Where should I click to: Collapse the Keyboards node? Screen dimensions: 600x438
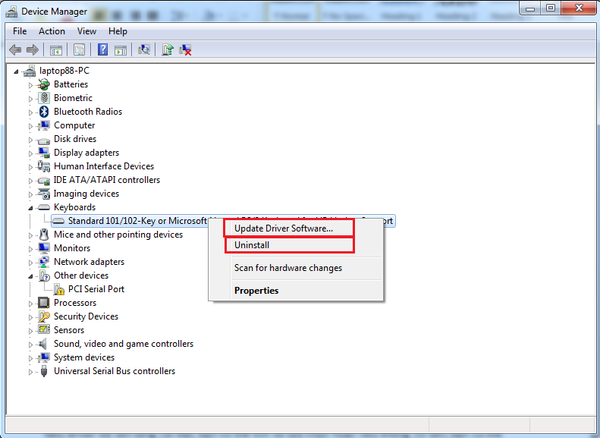pyautogui.click(x=31, y=208)
